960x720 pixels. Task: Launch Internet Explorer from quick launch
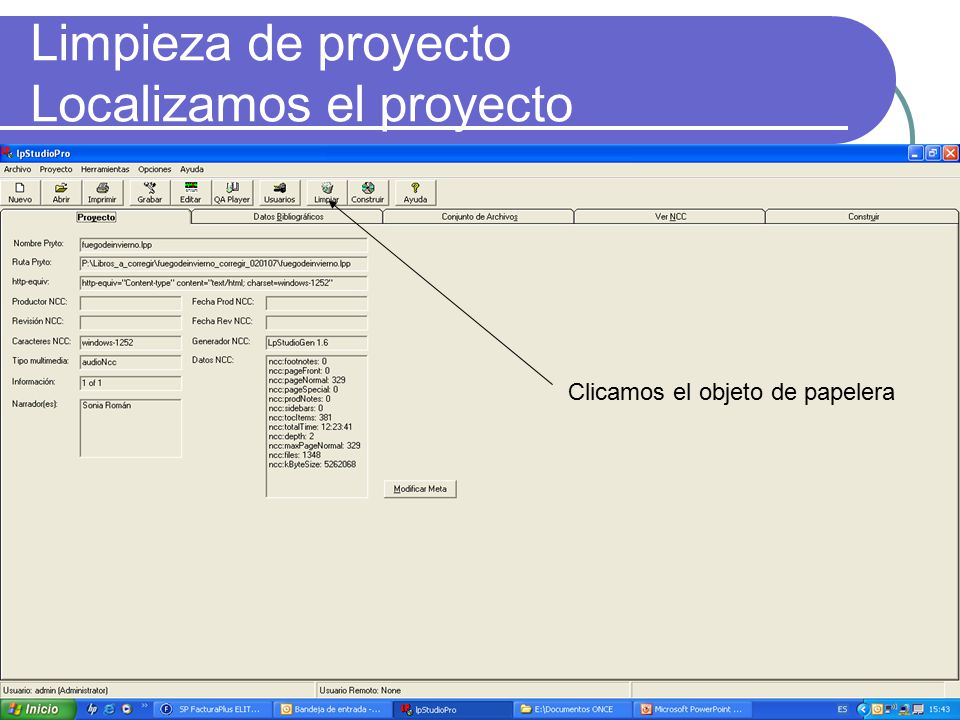(110, 709)
